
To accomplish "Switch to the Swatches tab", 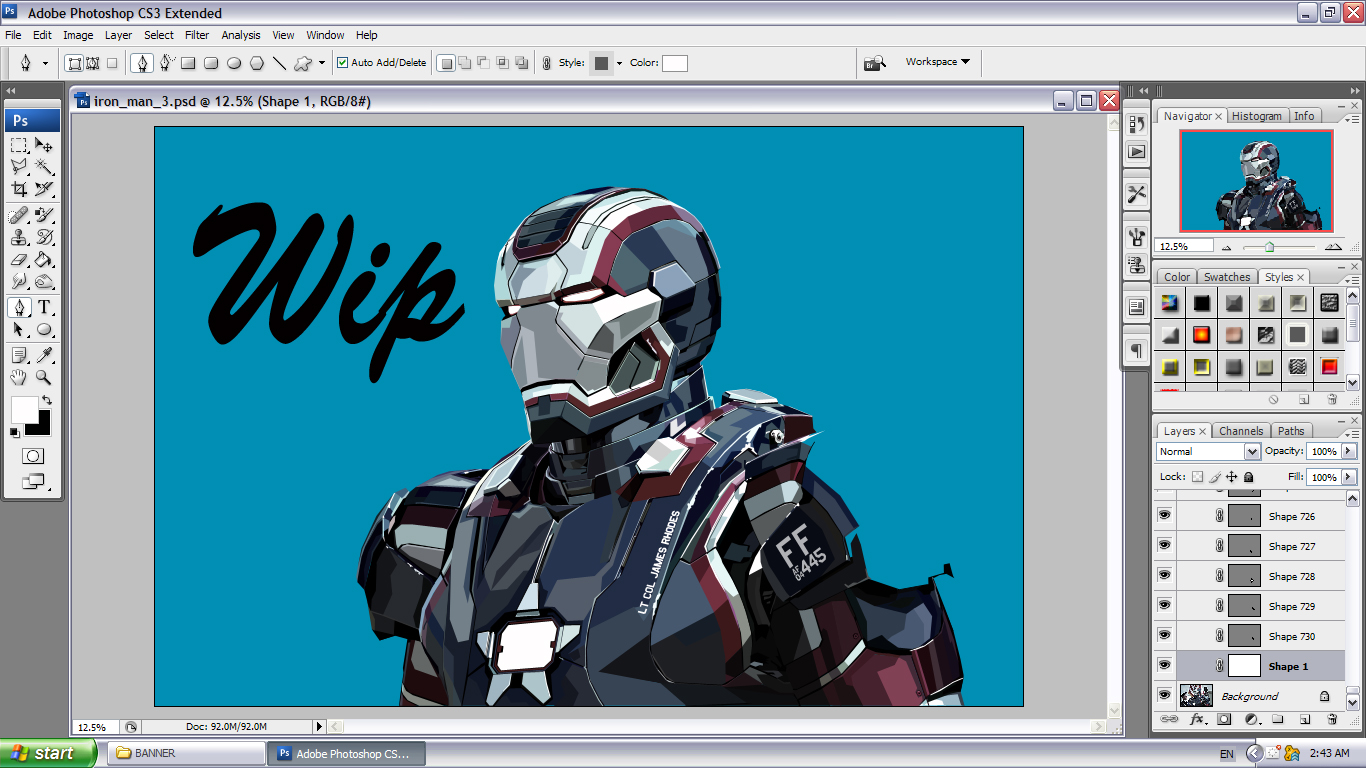I will coord(1226,277).
